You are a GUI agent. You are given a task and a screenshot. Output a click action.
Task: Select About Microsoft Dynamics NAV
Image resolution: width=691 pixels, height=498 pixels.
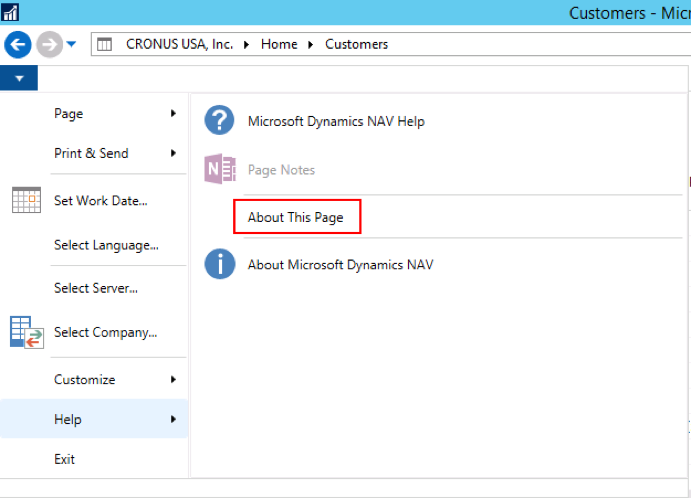click(340, 265)
